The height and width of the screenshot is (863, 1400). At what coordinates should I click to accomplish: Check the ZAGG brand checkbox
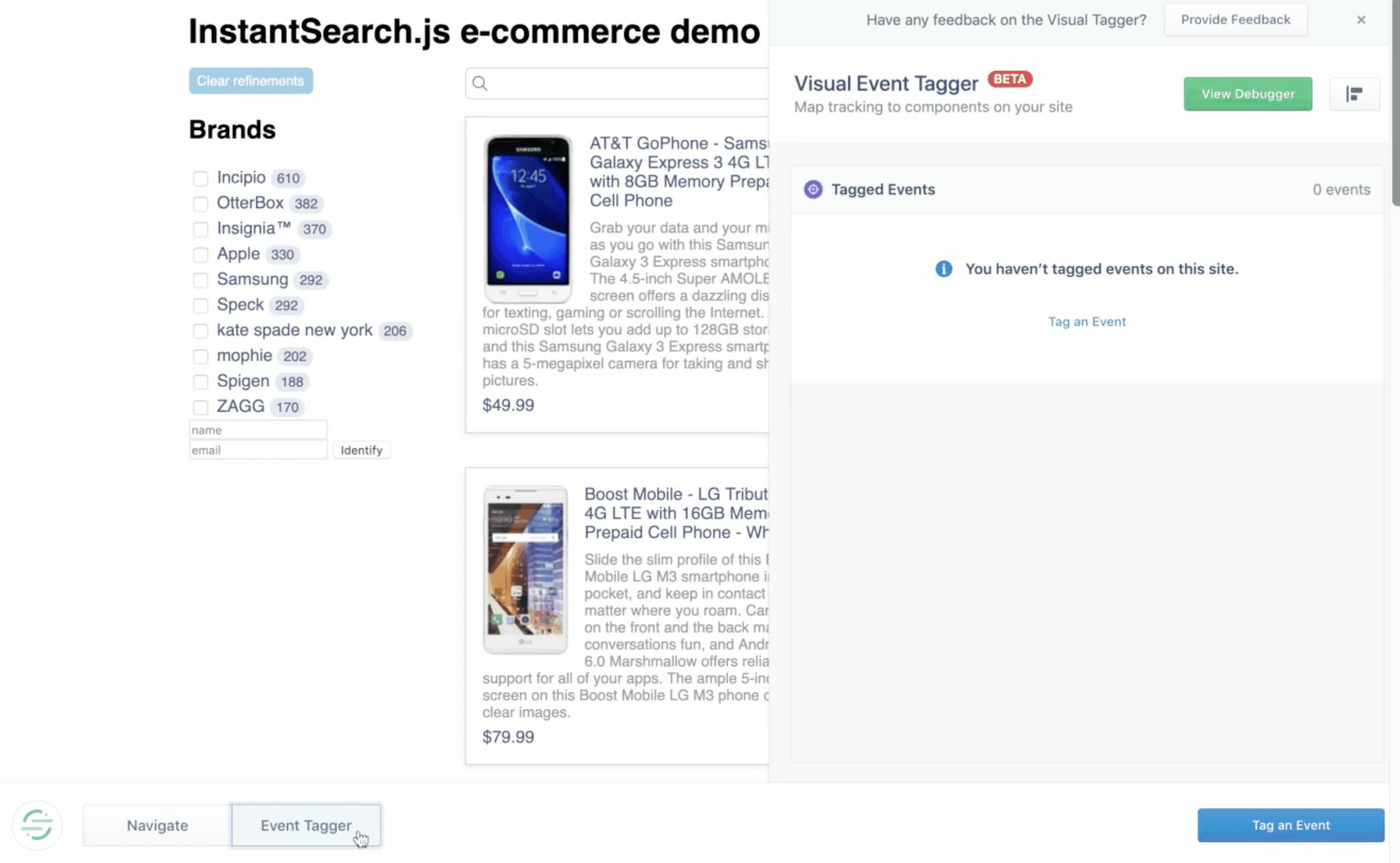tap(200, 407)
